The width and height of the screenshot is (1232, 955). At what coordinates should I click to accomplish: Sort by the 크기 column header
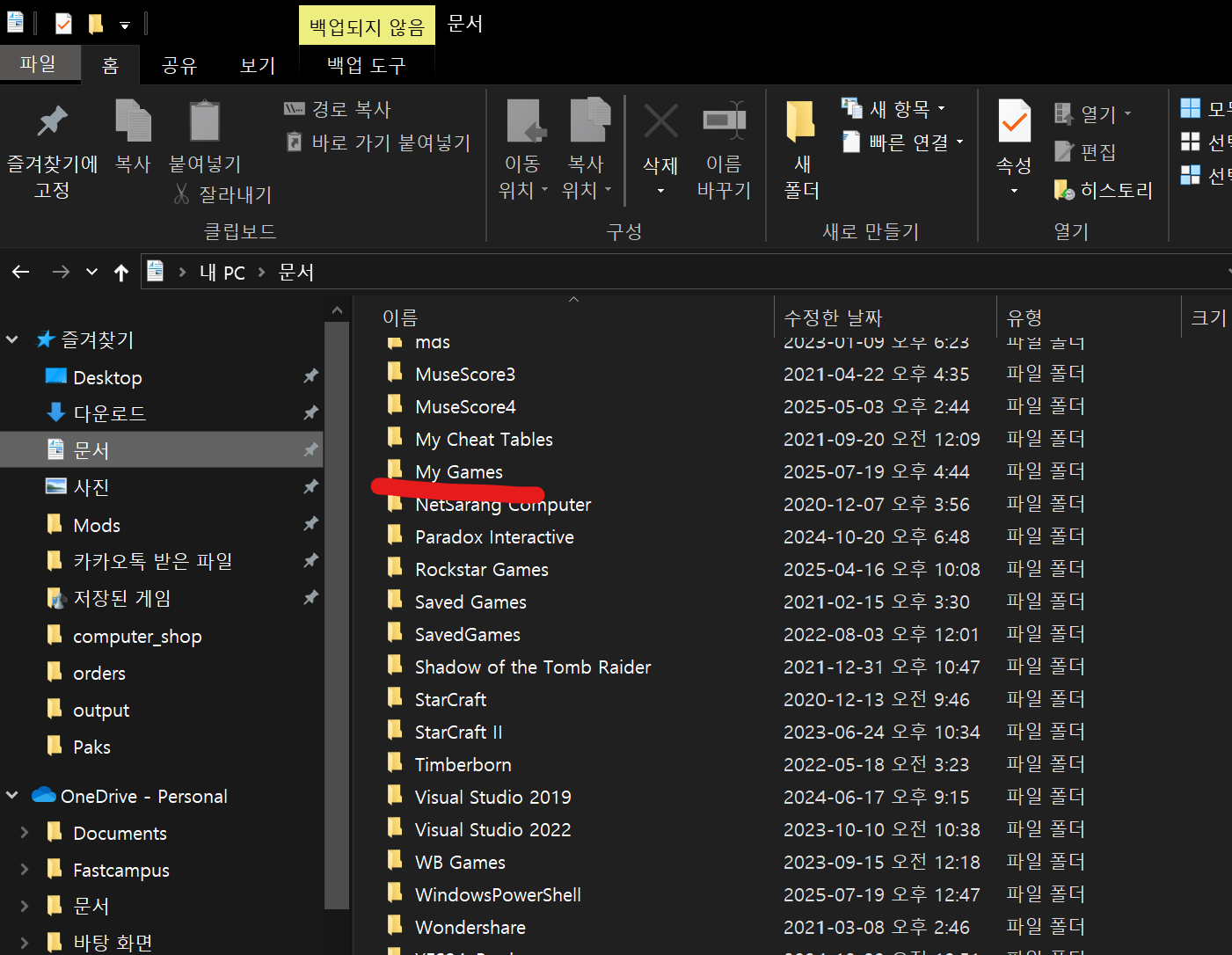1207,317
